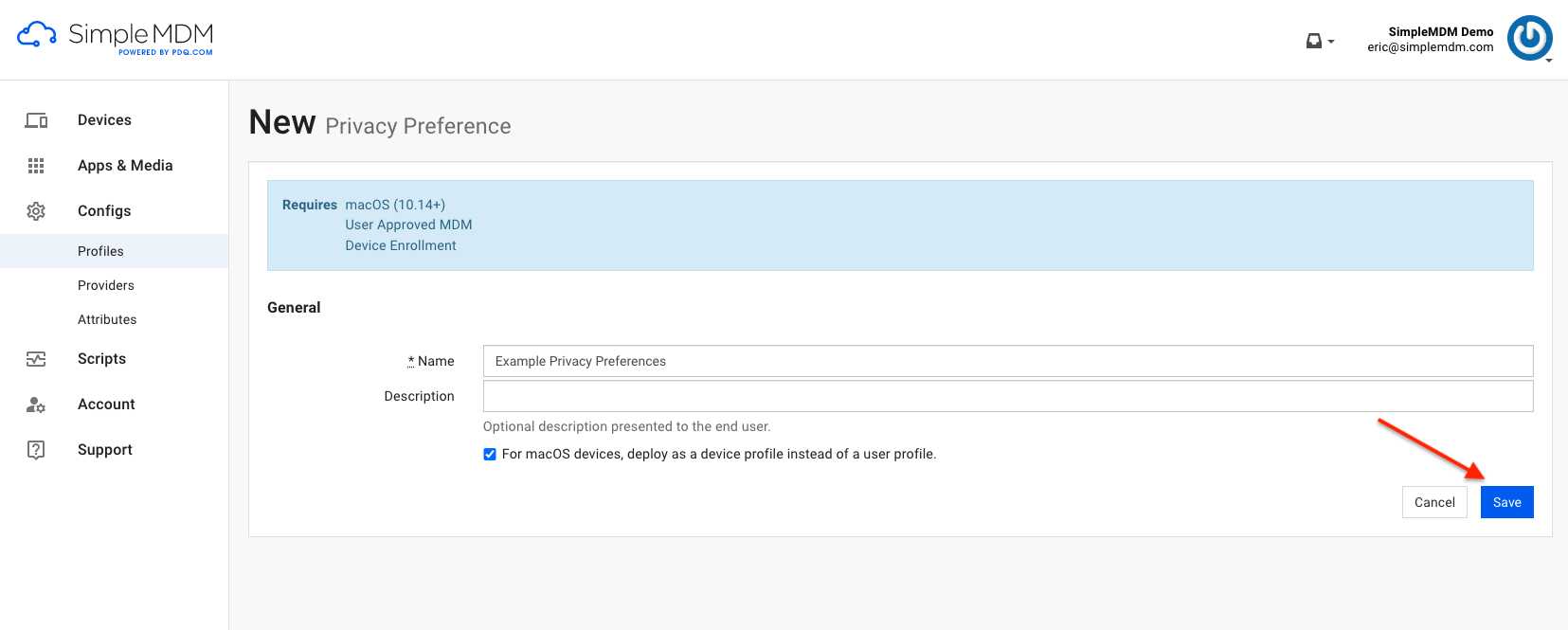
Task: Click into the Name text field
Action: (x=1007, y=361)
